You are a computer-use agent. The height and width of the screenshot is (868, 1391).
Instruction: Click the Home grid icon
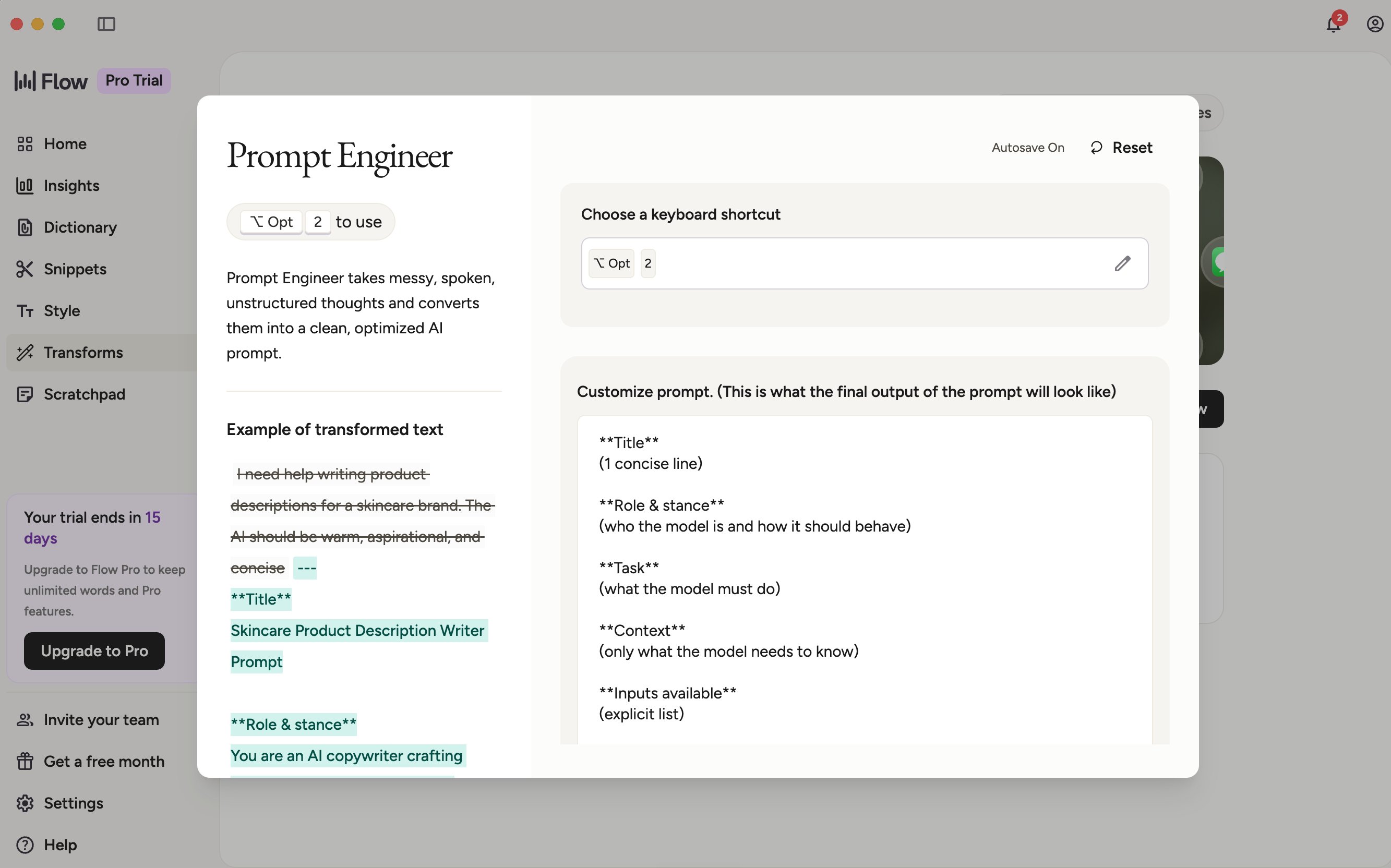pyautogui.click(x=25, y=144)
